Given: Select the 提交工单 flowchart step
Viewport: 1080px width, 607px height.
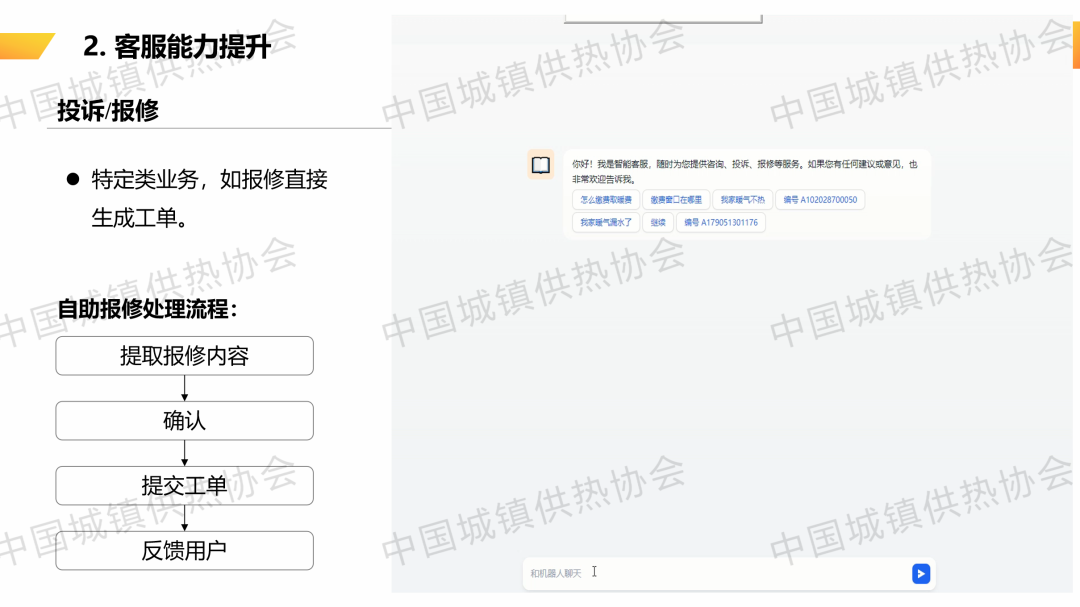Looking at the screenshot, I should point(184,486).
